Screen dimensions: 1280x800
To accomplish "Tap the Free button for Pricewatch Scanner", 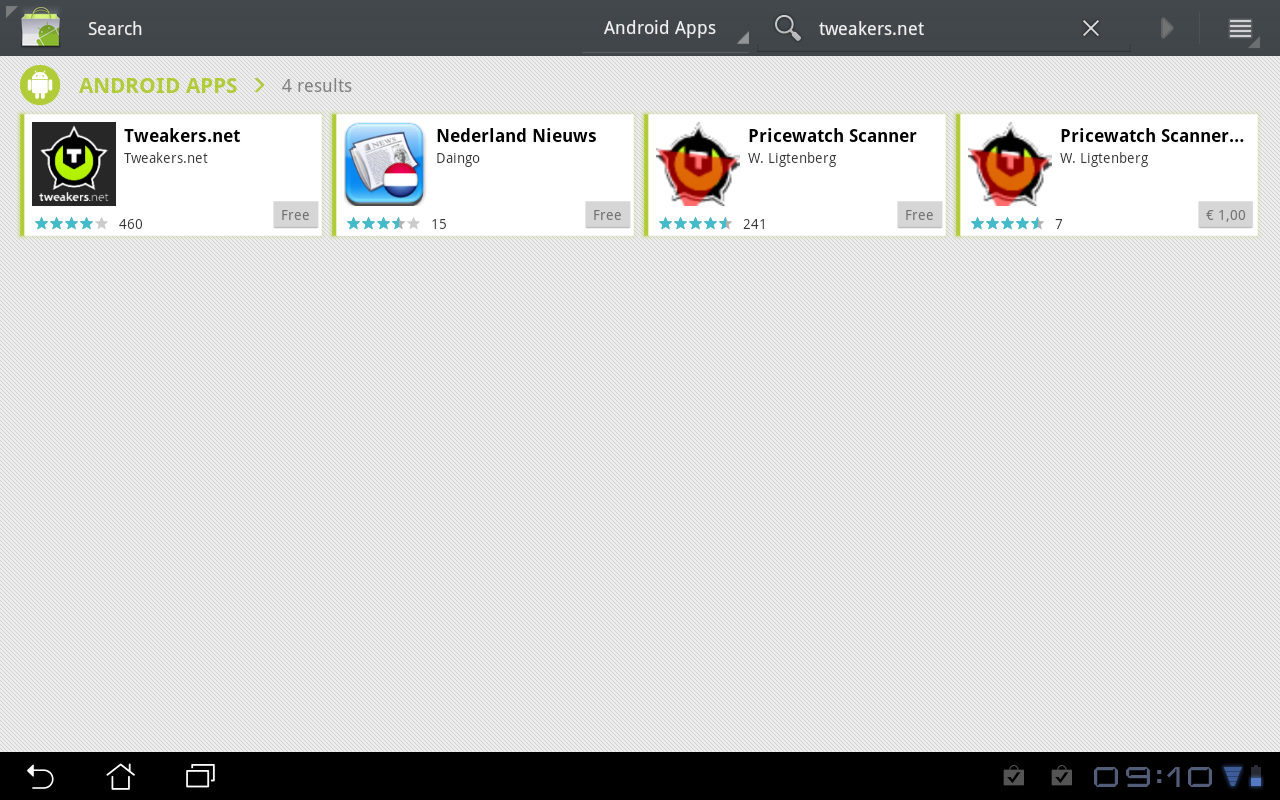I will tap(919, 215).
